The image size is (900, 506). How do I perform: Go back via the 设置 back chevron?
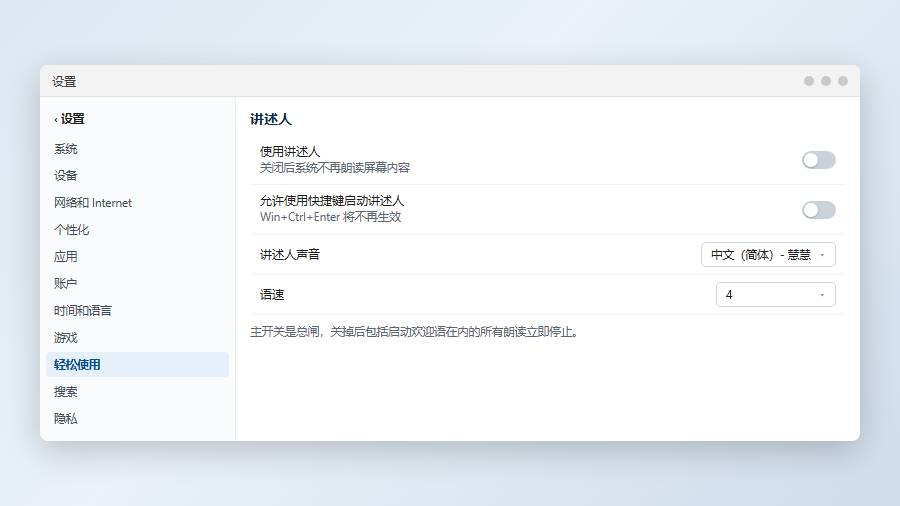point(69,119)
